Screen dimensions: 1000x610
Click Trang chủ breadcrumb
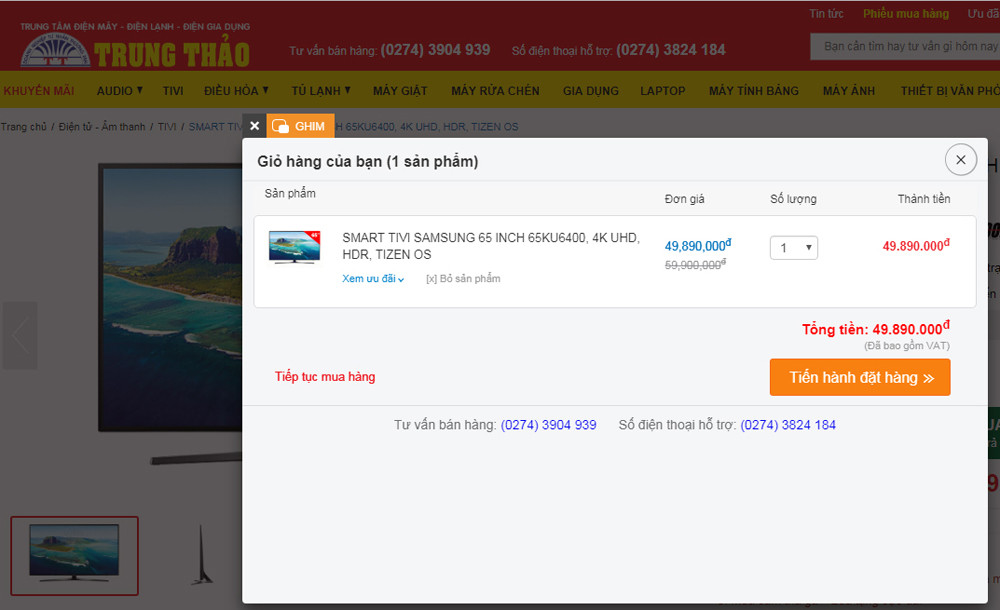pyautogui.click(x=24, y=127)
